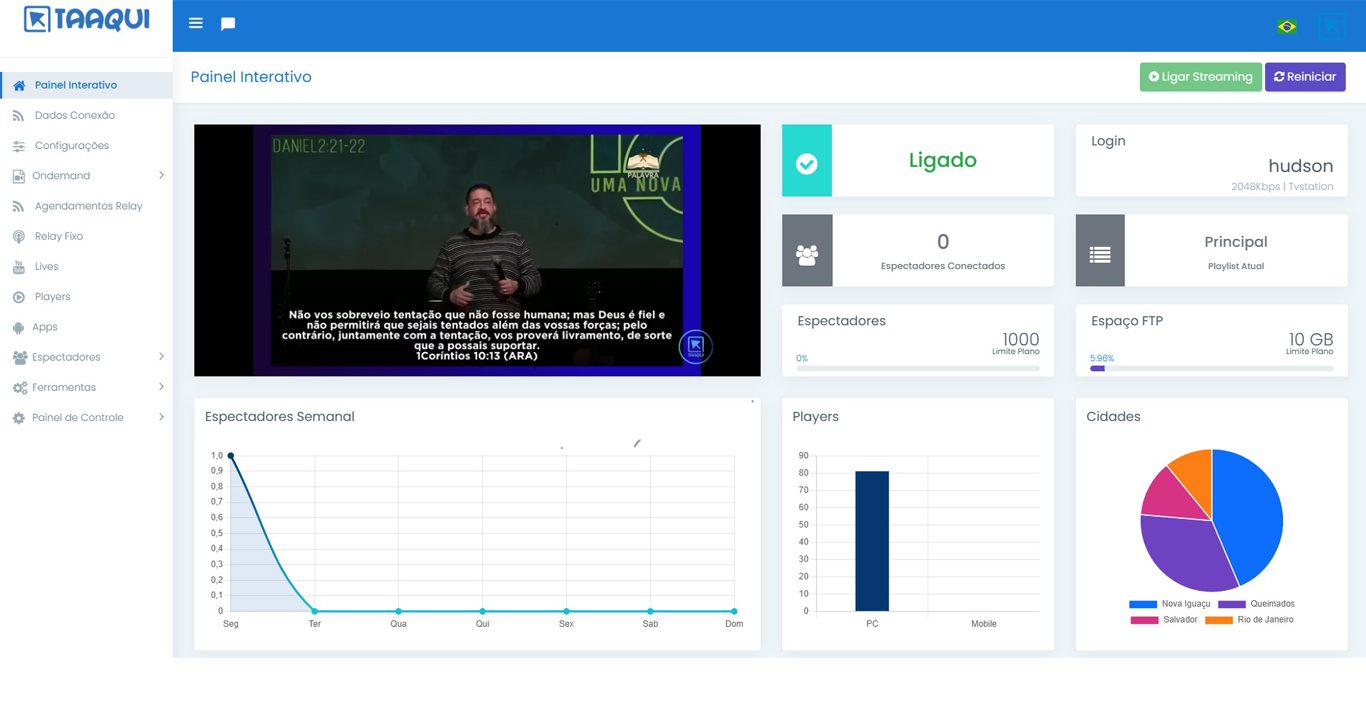Click the Espaço FTP usage progress bar
The image size is (1366, 719).
coord(1211,368)
